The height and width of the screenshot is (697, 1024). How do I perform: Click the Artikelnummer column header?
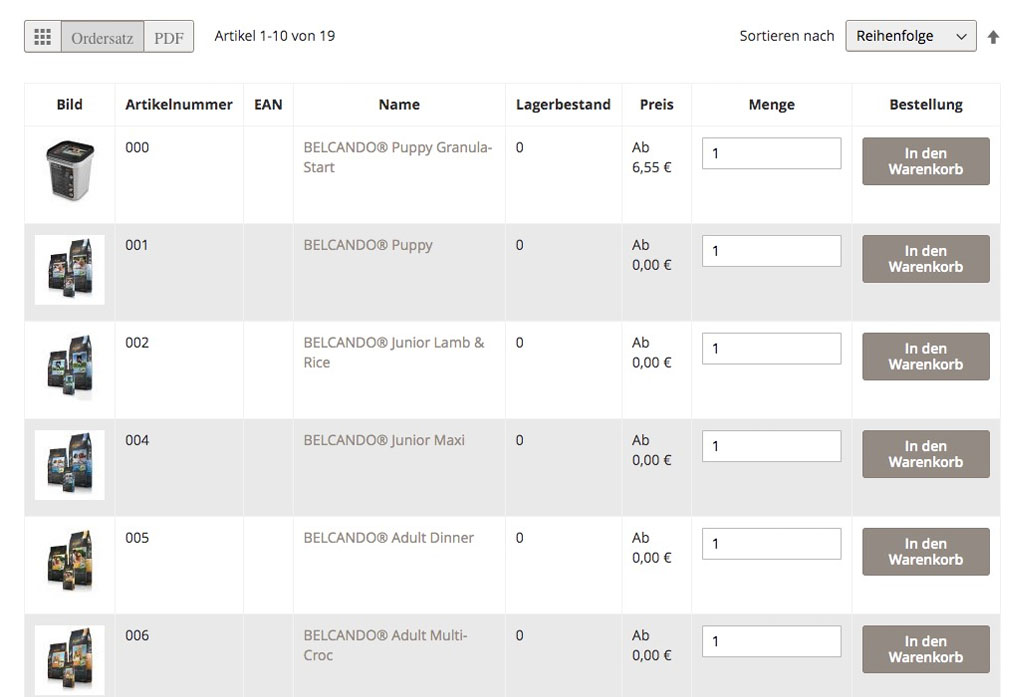pyautogui.click(x=178, y=104)
